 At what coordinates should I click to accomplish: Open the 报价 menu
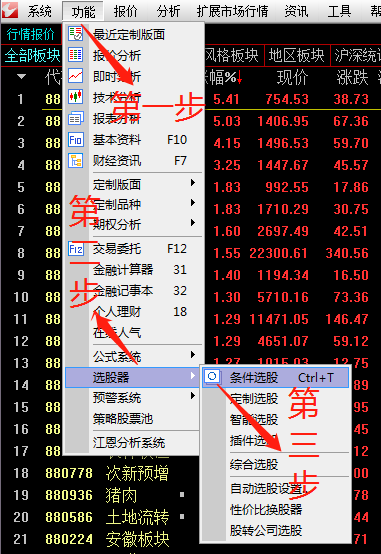point(125,11)
